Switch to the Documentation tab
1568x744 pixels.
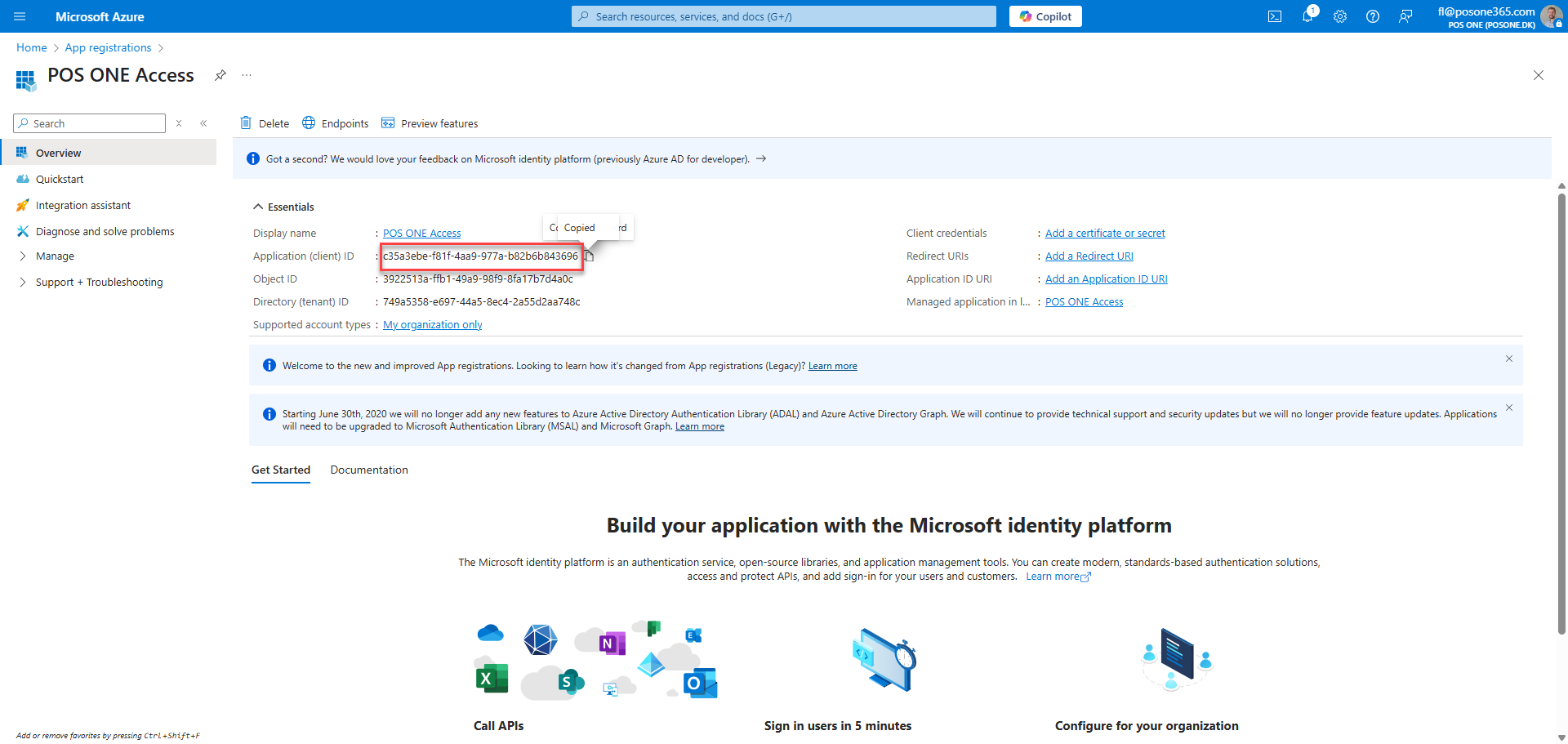[x=369, y=470]
